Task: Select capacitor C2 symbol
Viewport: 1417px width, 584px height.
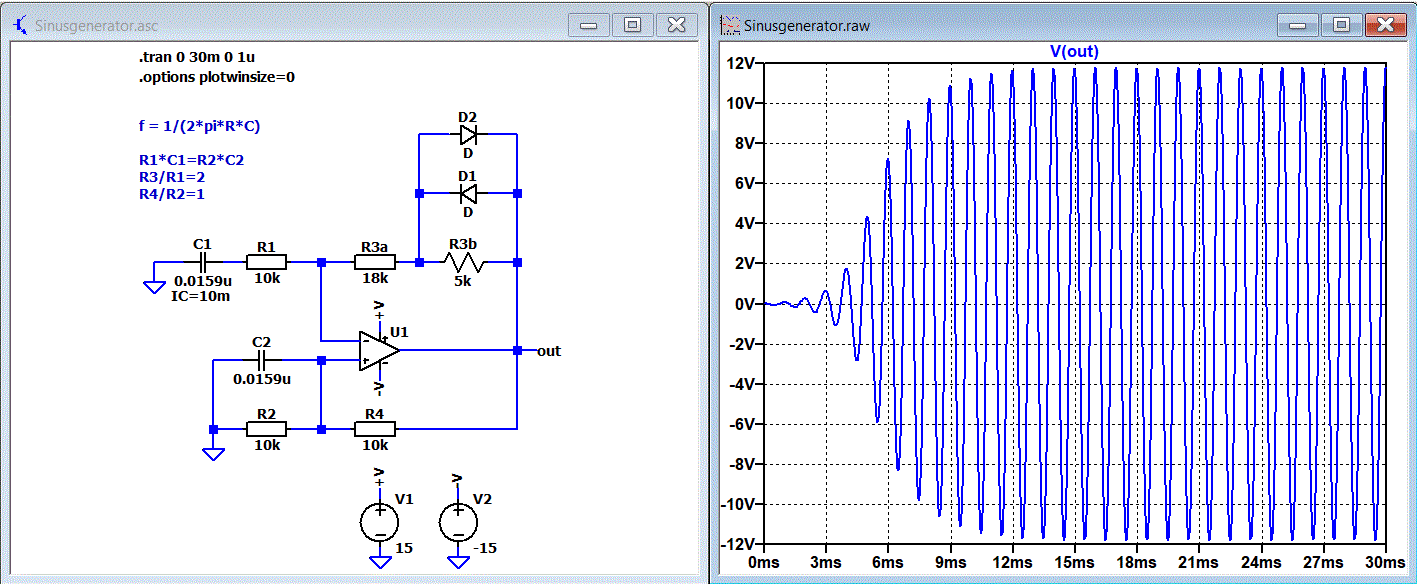Action: point(262,358)
